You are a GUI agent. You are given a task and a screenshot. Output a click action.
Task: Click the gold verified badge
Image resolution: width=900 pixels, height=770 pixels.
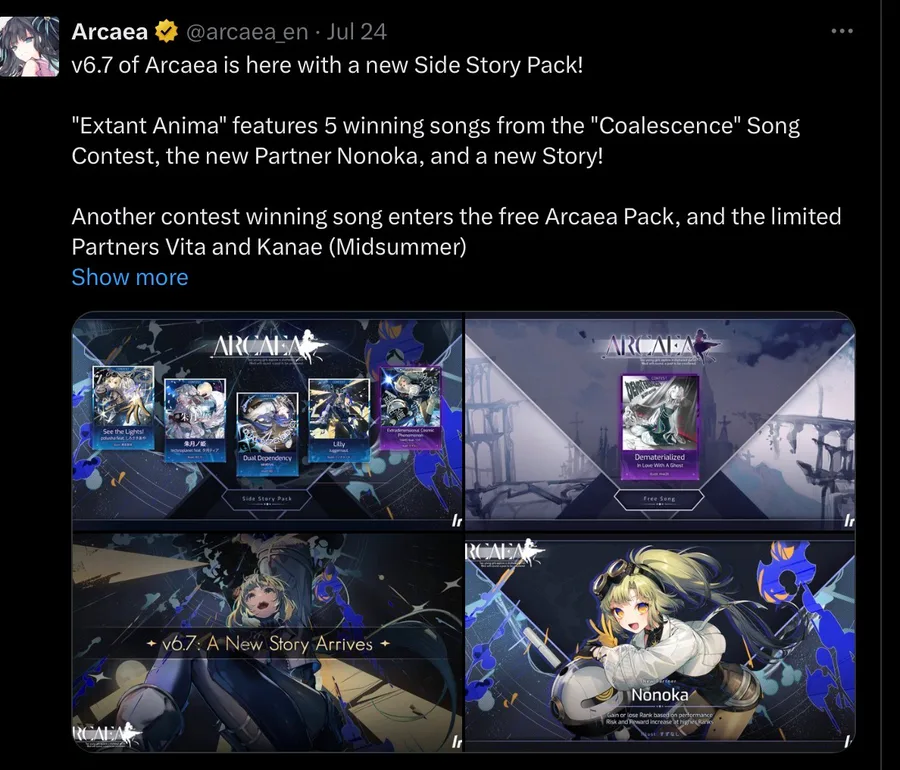pyautogui.click(x=166, y=32)
